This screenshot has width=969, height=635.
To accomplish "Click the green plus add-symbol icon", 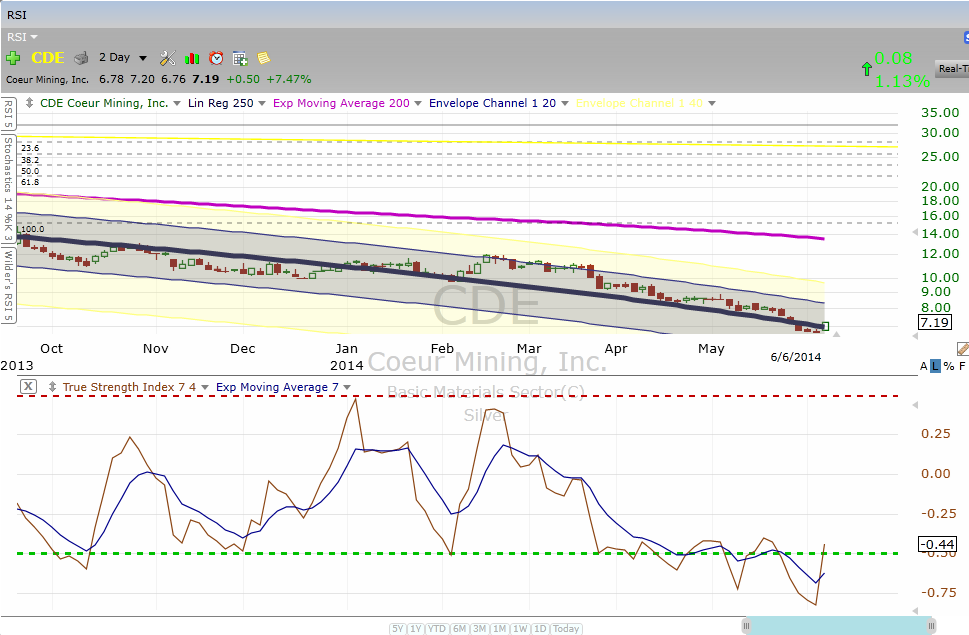I will pyautogui.click(x=13, y=58).
